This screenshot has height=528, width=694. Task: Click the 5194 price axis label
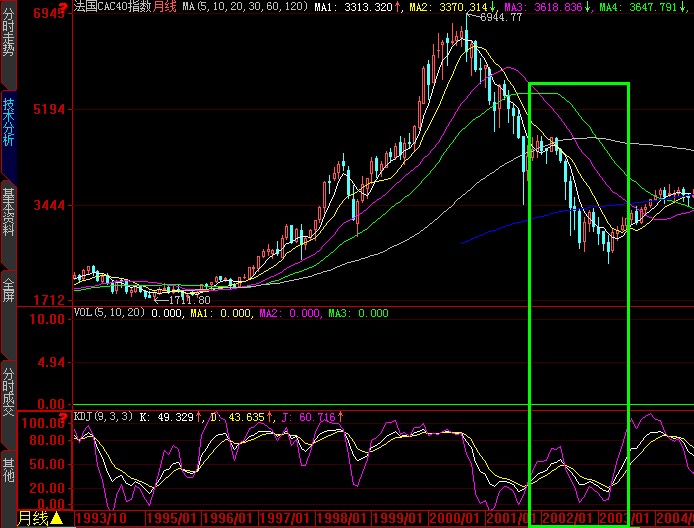(x=49, y=109)
